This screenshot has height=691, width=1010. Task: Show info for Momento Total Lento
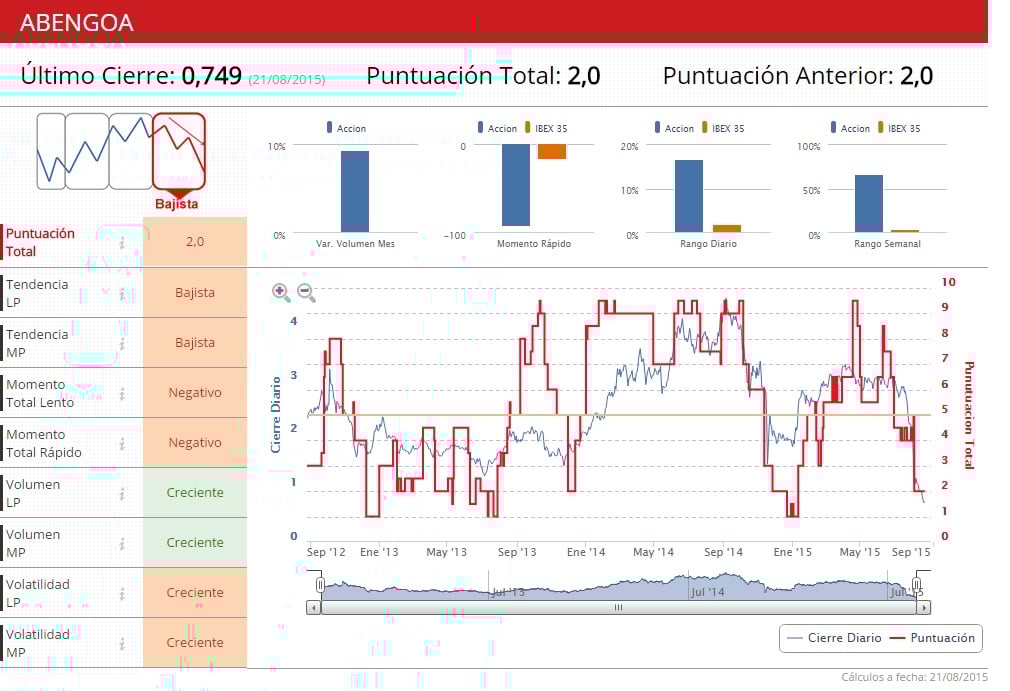(x=122, y=393)
